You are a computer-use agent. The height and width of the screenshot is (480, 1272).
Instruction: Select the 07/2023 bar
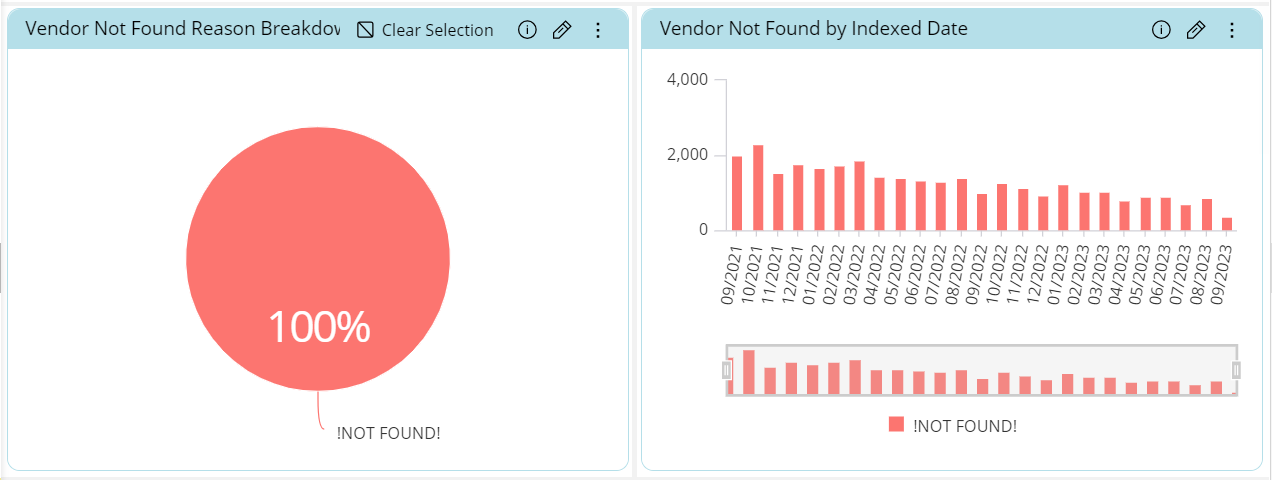(1186, 218)
